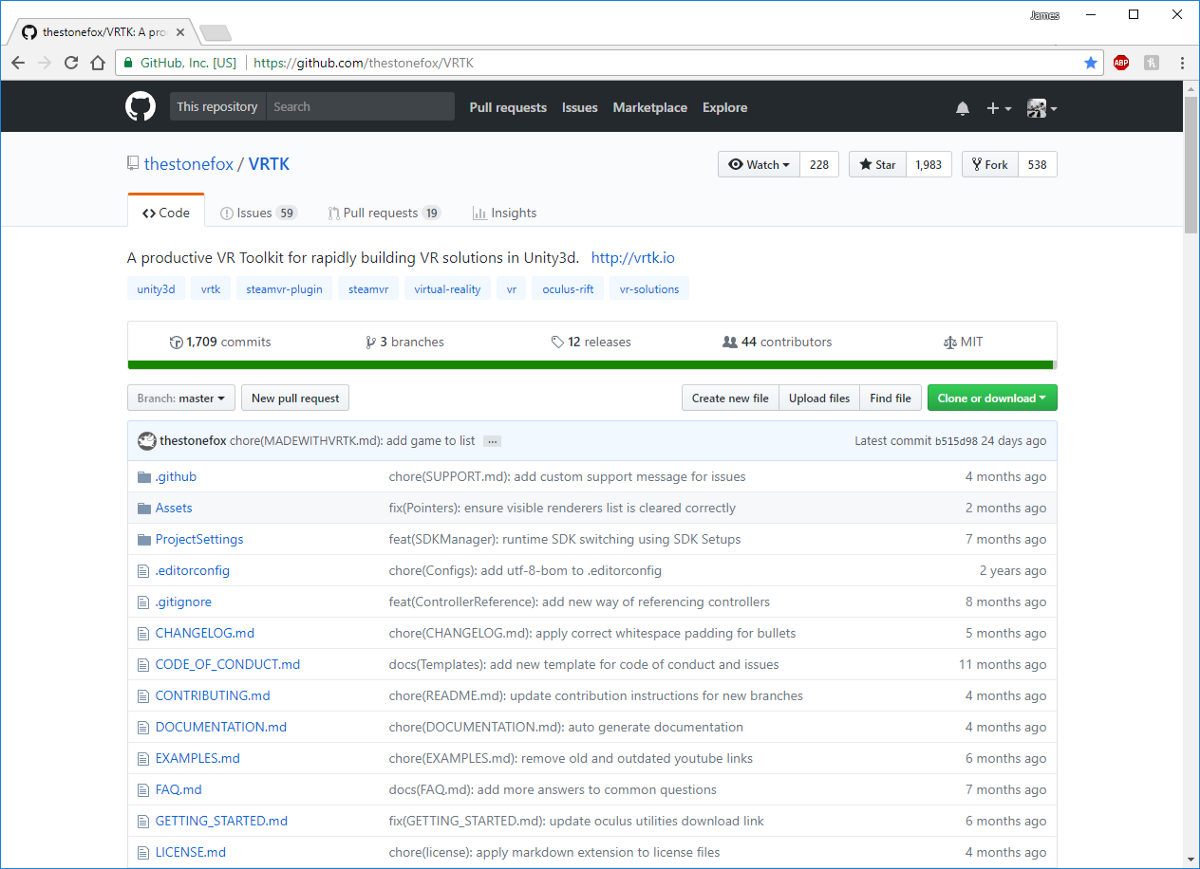Open the Branch: master dropdown
Viewport: 1200px width, 869px height.
[x=180, y=397]
